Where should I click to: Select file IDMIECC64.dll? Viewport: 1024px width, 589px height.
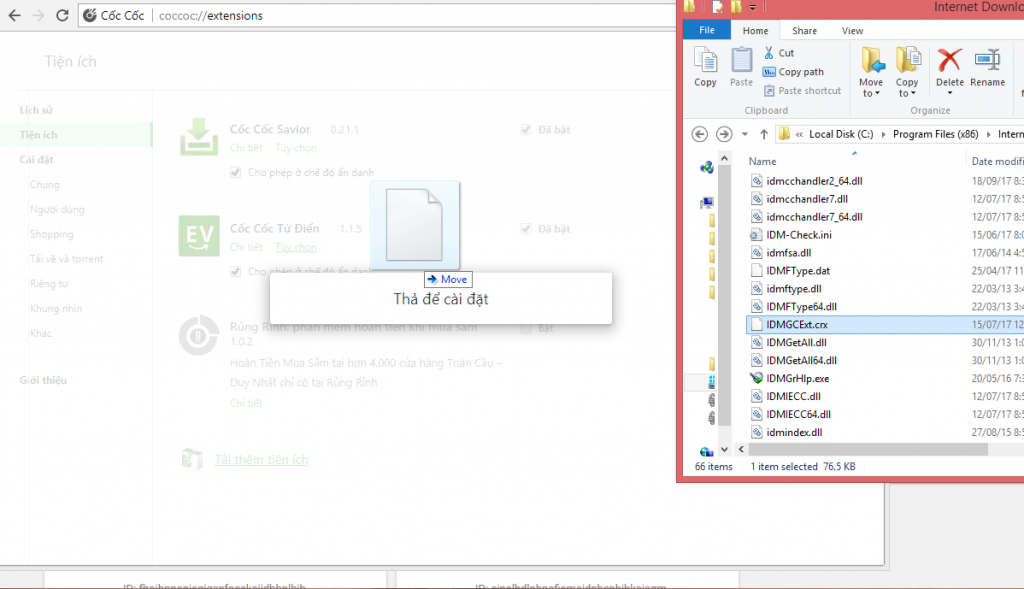798,414
